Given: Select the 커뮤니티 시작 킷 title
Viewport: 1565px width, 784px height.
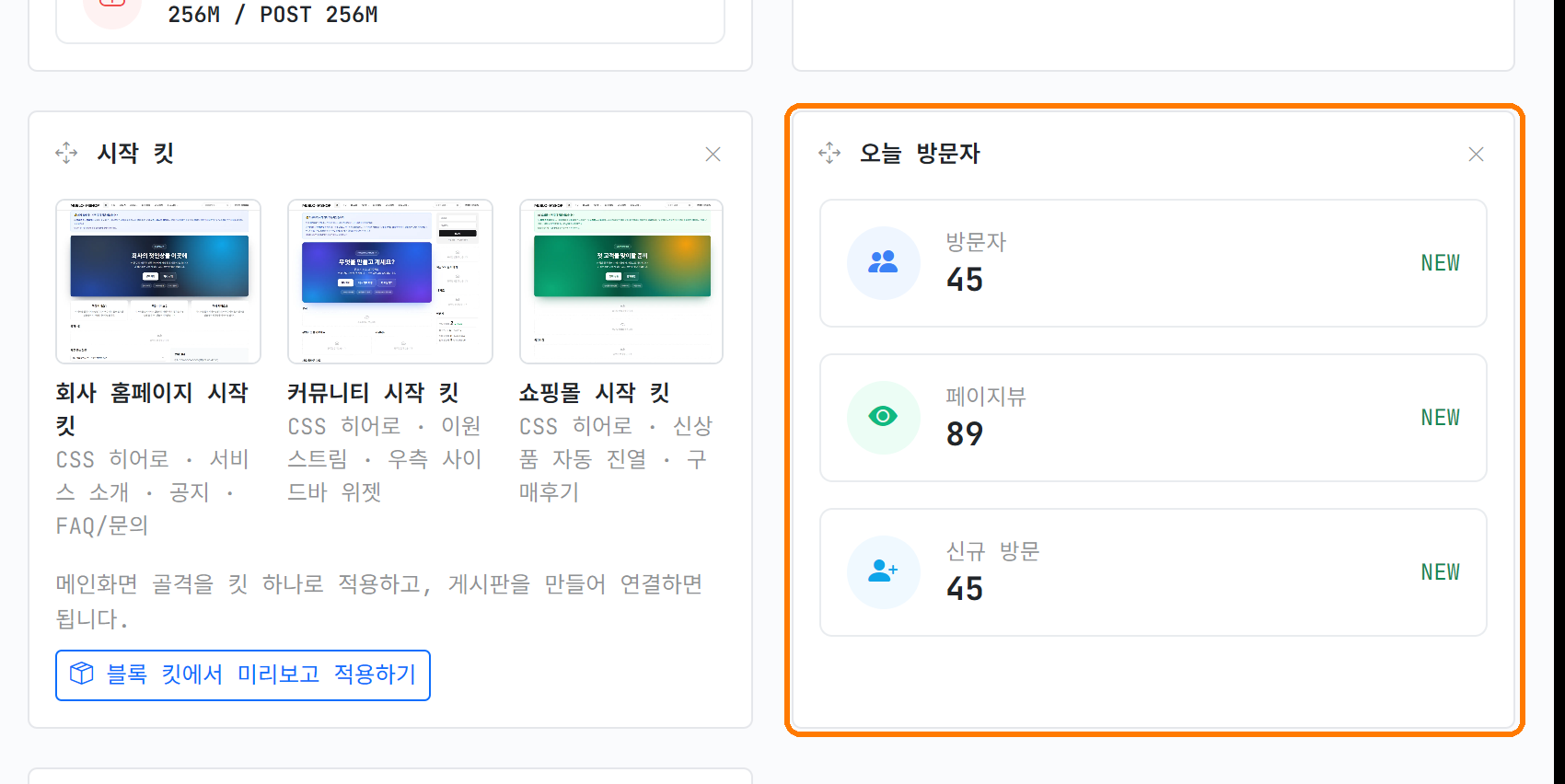Looking at the screenshot, I should pos(374,393).
